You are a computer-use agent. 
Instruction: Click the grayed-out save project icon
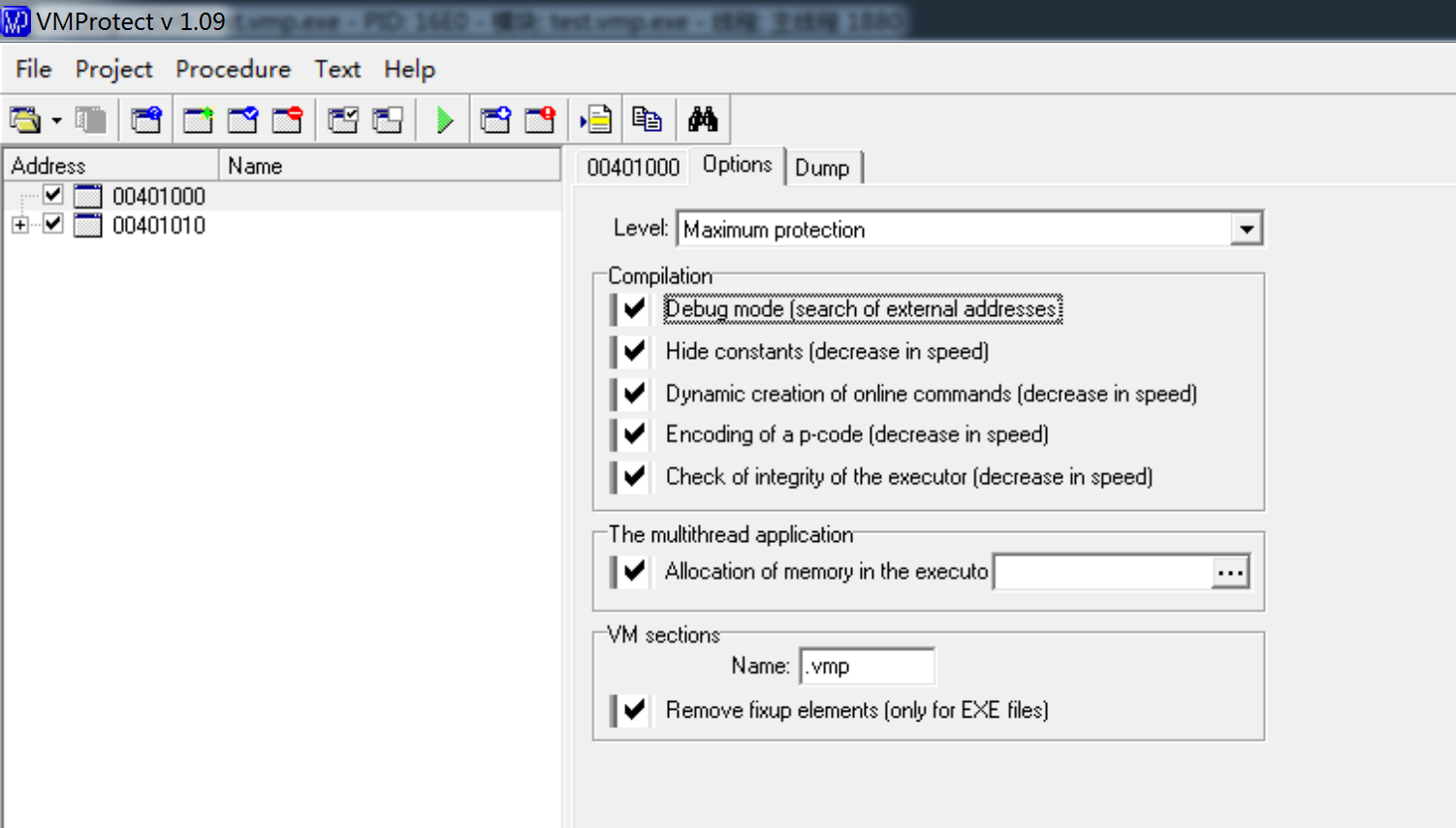tap(91, 119)
